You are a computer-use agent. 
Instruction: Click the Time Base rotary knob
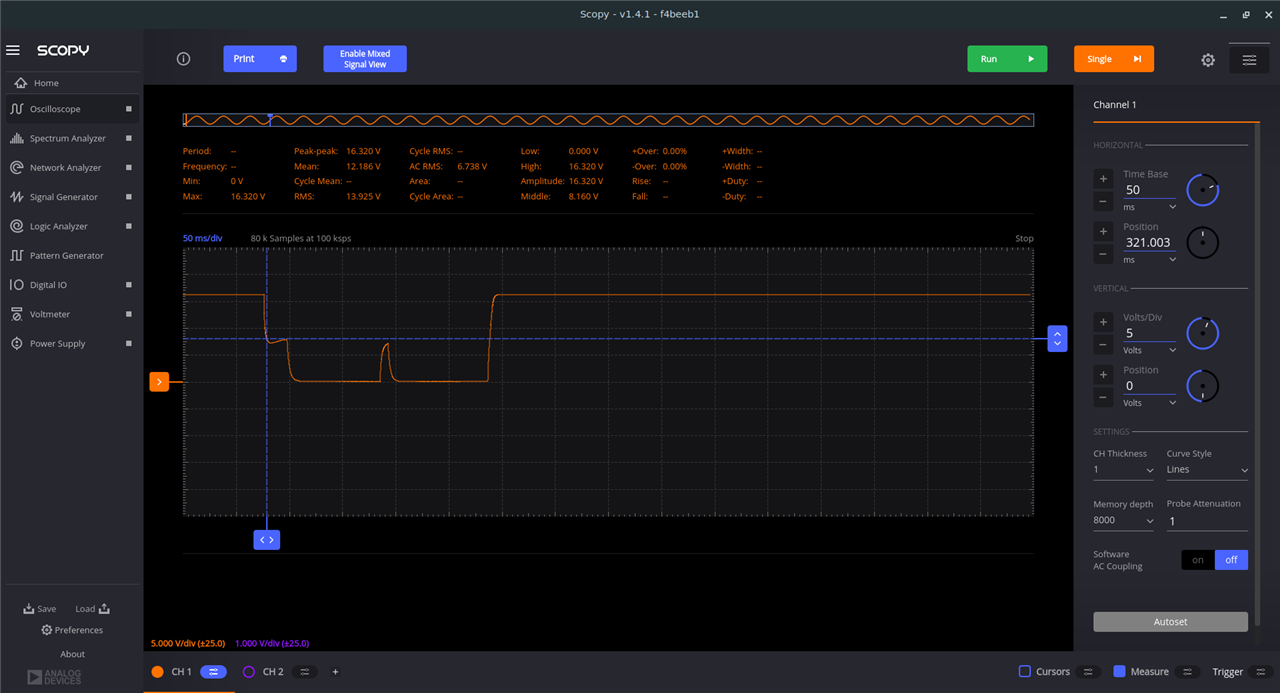click(1203, 189)
